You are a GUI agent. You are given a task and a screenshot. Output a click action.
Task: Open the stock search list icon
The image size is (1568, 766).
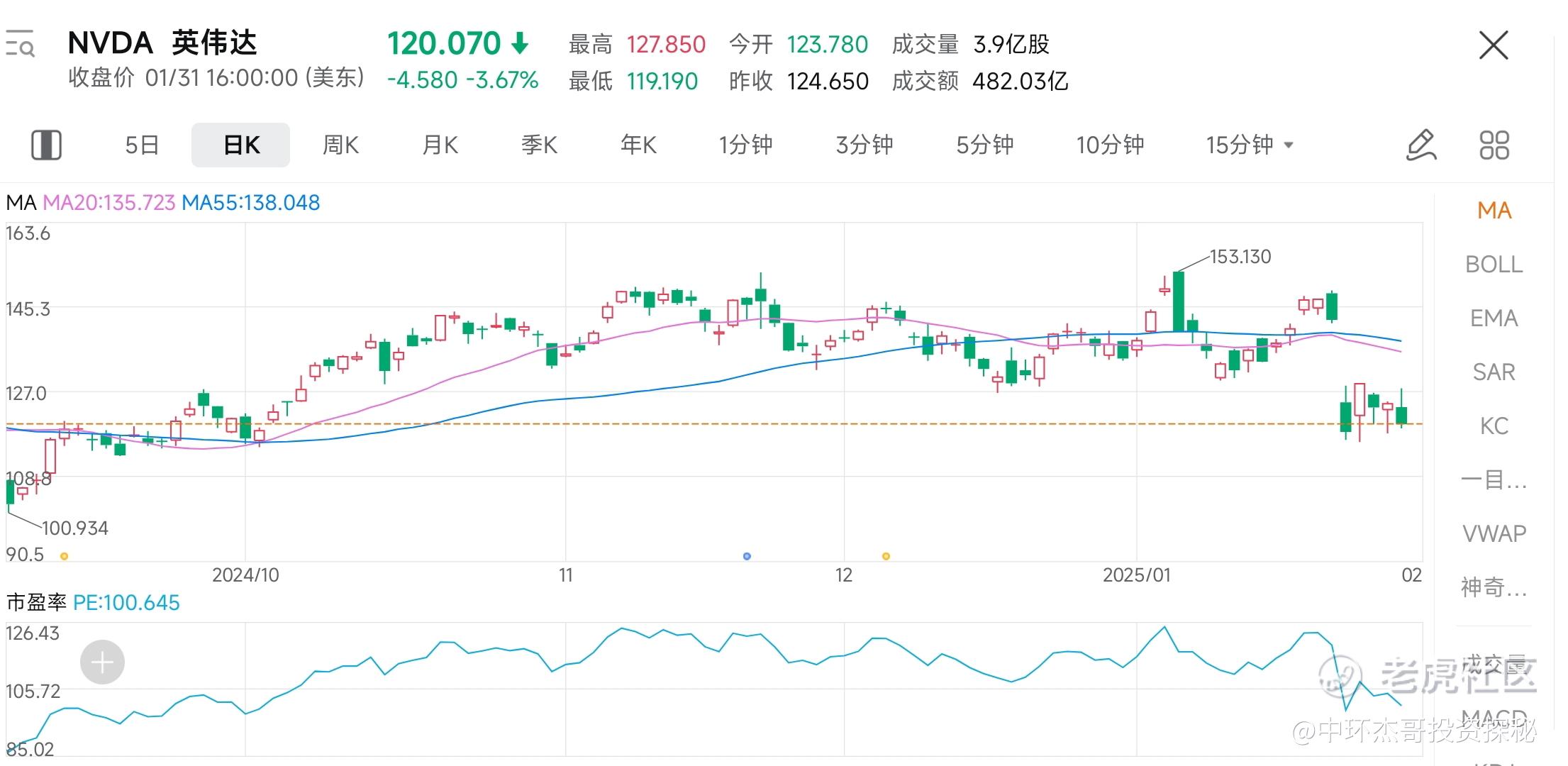pos(20,43)
